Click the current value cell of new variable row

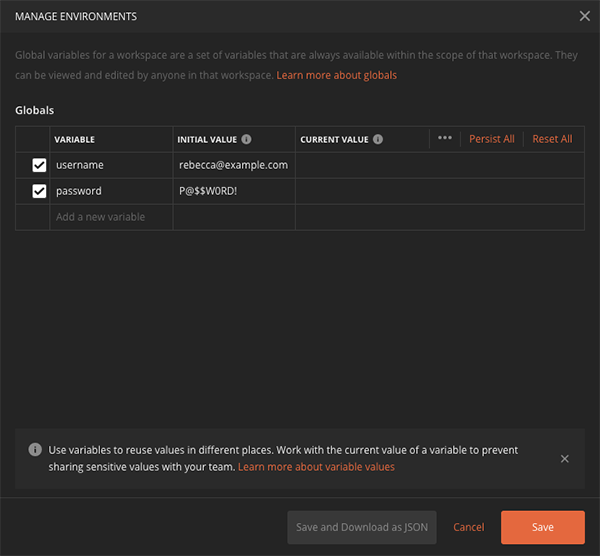440,217
